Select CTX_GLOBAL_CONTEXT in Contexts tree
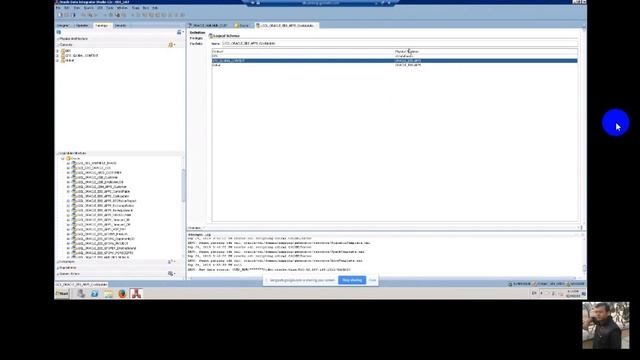Screen dimensions: 640x360 pyautogui.click(x=82, y=55)
